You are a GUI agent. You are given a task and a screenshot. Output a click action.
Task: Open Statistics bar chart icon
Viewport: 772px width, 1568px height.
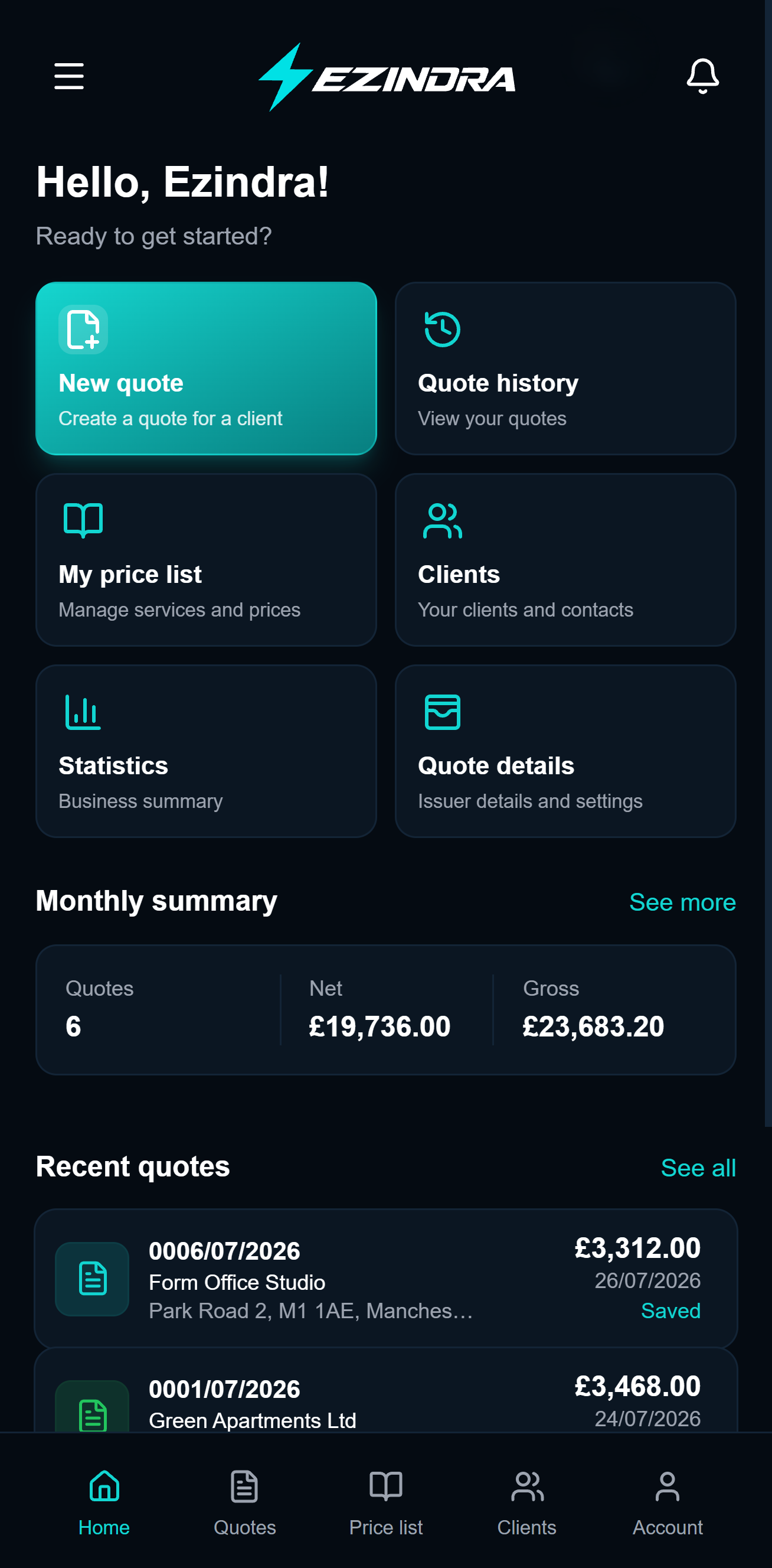(x=83, y=712)
